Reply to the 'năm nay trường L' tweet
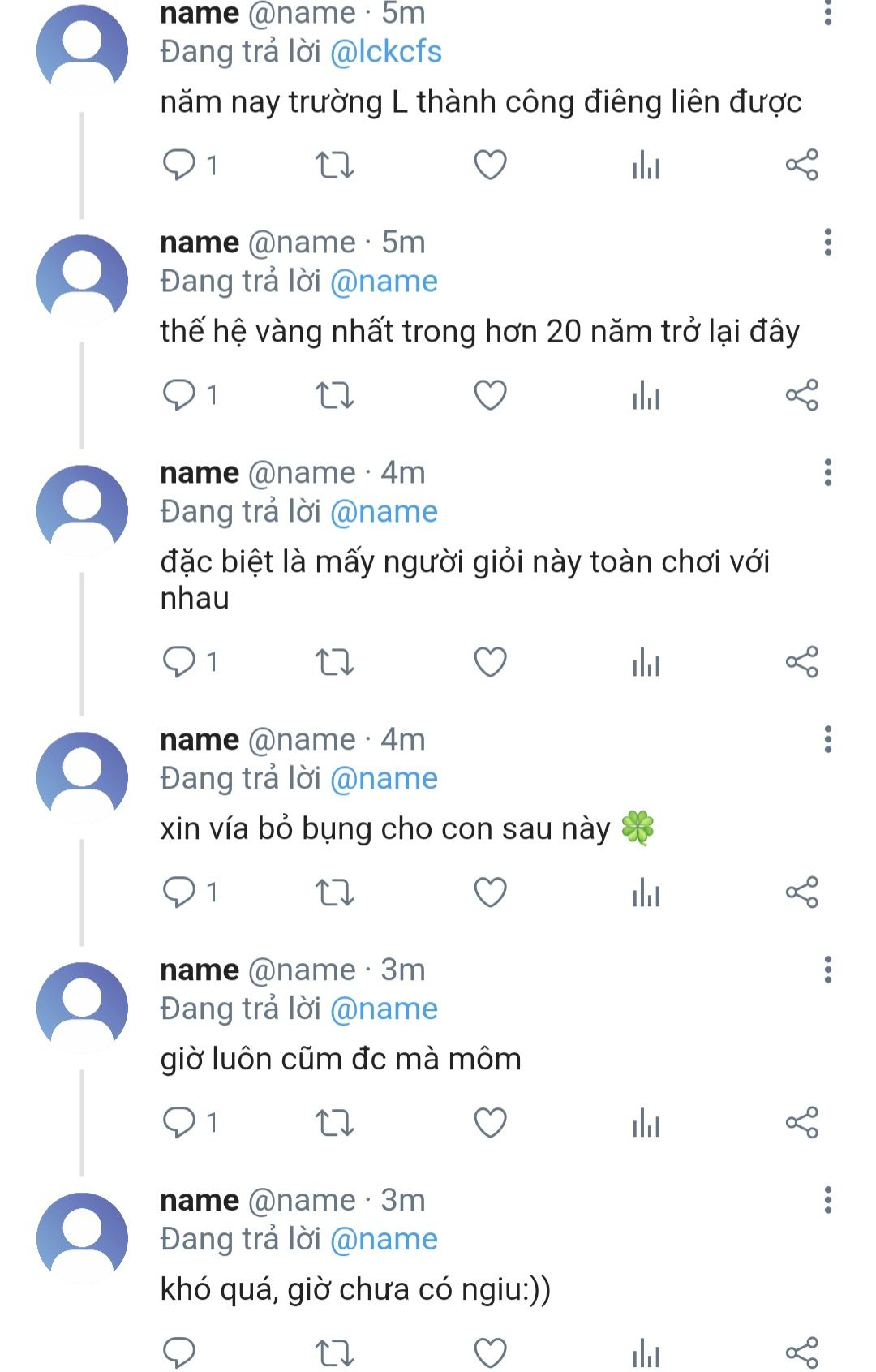 (x=179, y=165)
